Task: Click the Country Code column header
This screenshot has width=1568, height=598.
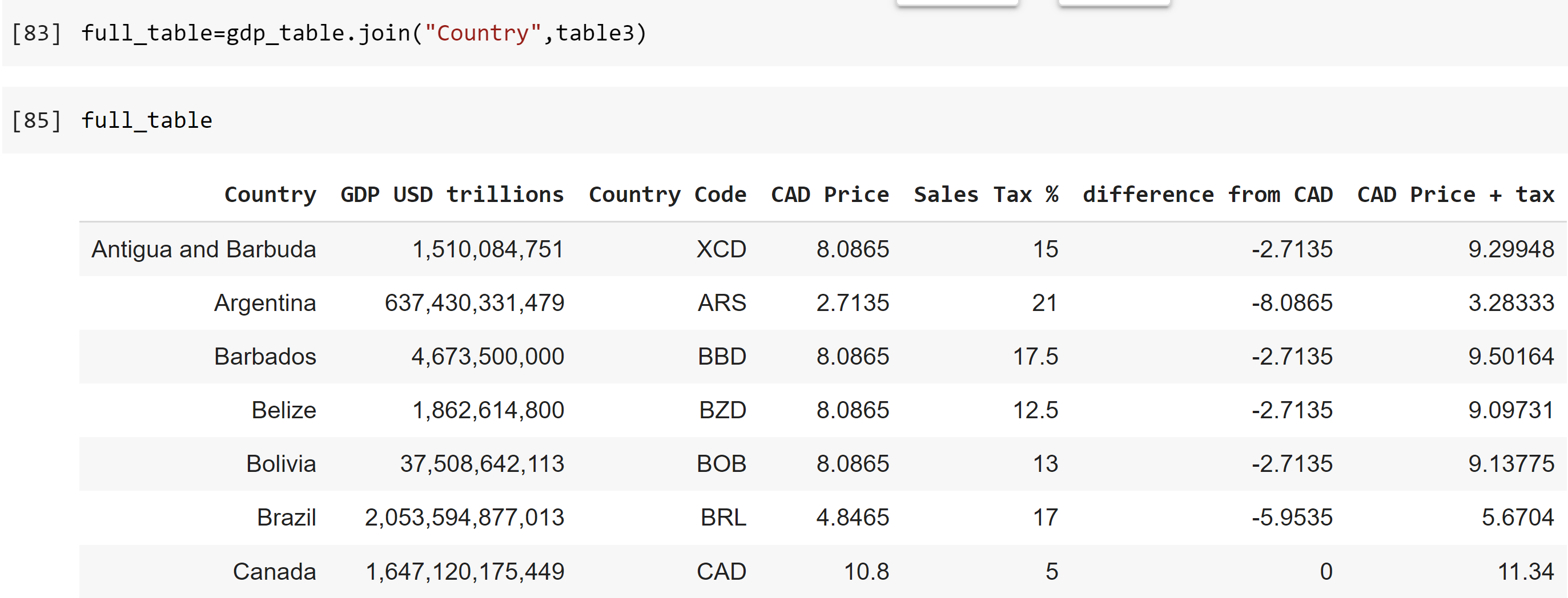Action: [667, 195]
